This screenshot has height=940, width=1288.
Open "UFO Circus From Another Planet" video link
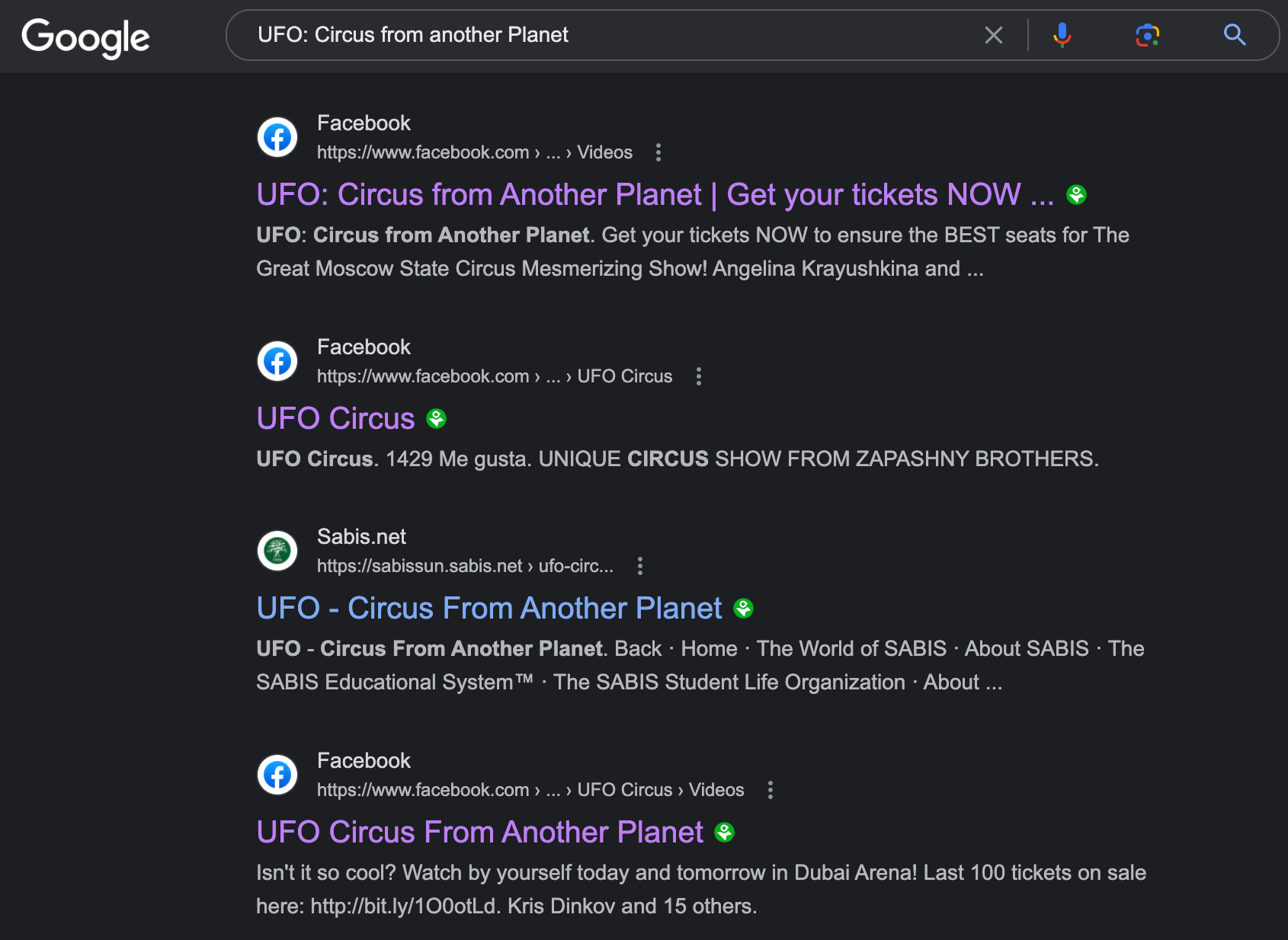(x=479, y=833)
